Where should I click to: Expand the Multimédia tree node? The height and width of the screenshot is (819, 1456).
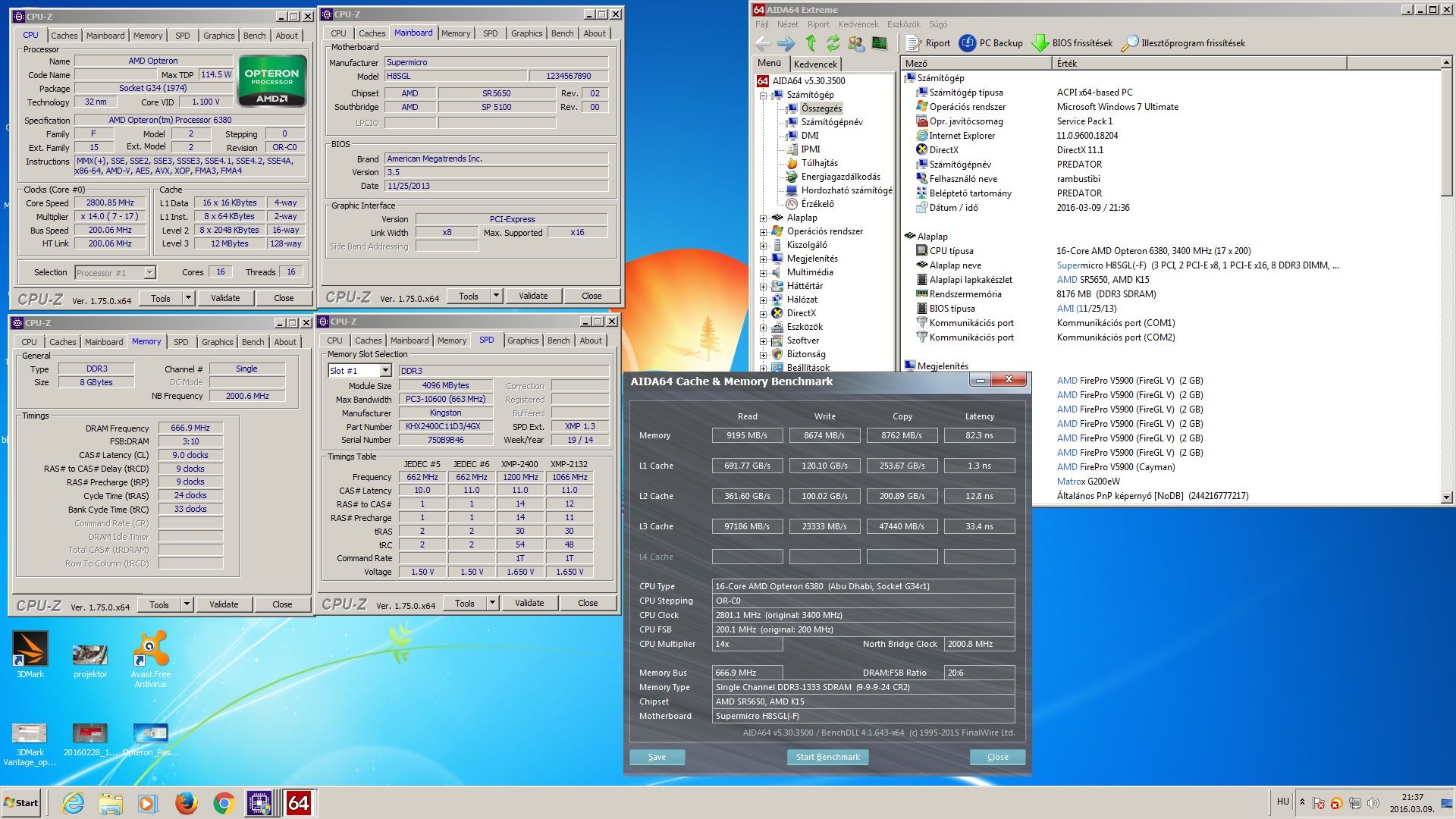(x=764, y=273)
